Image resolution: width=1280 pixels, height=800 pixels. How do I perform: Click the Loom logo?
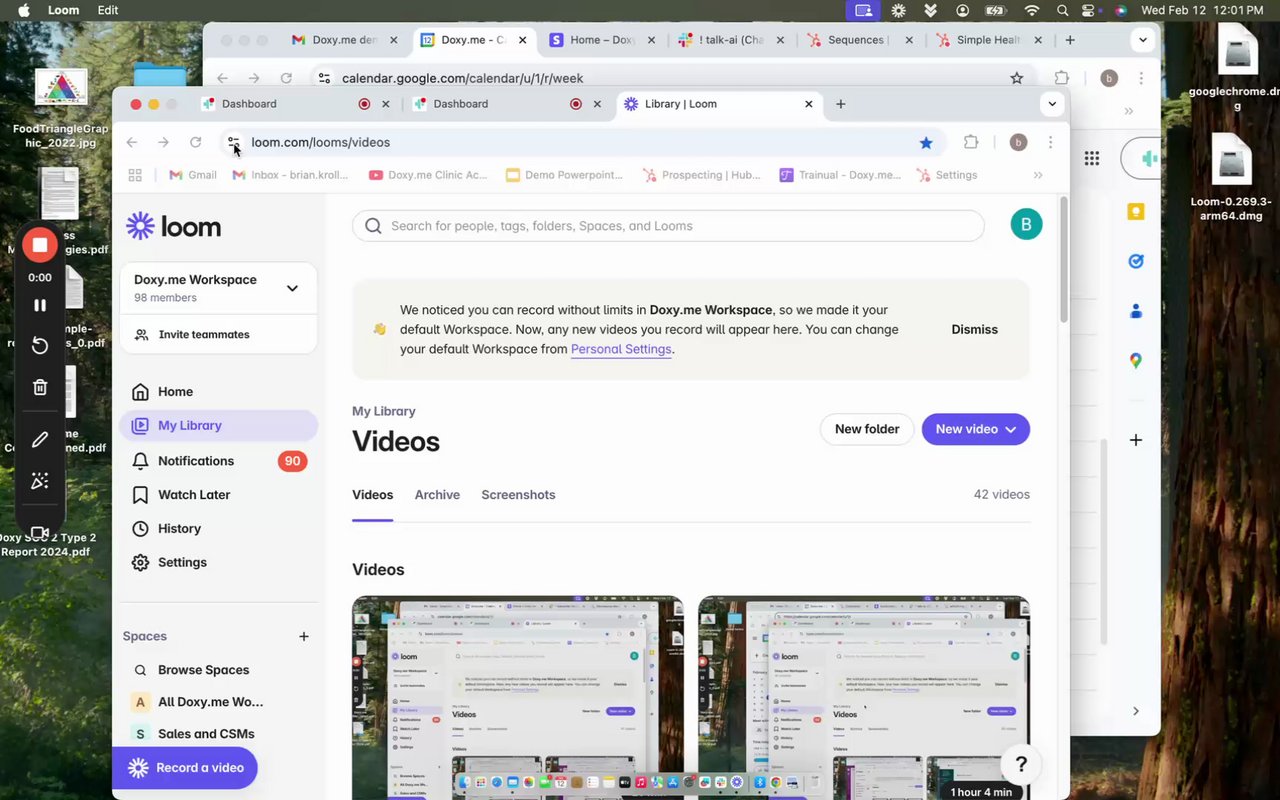point(174,226)
